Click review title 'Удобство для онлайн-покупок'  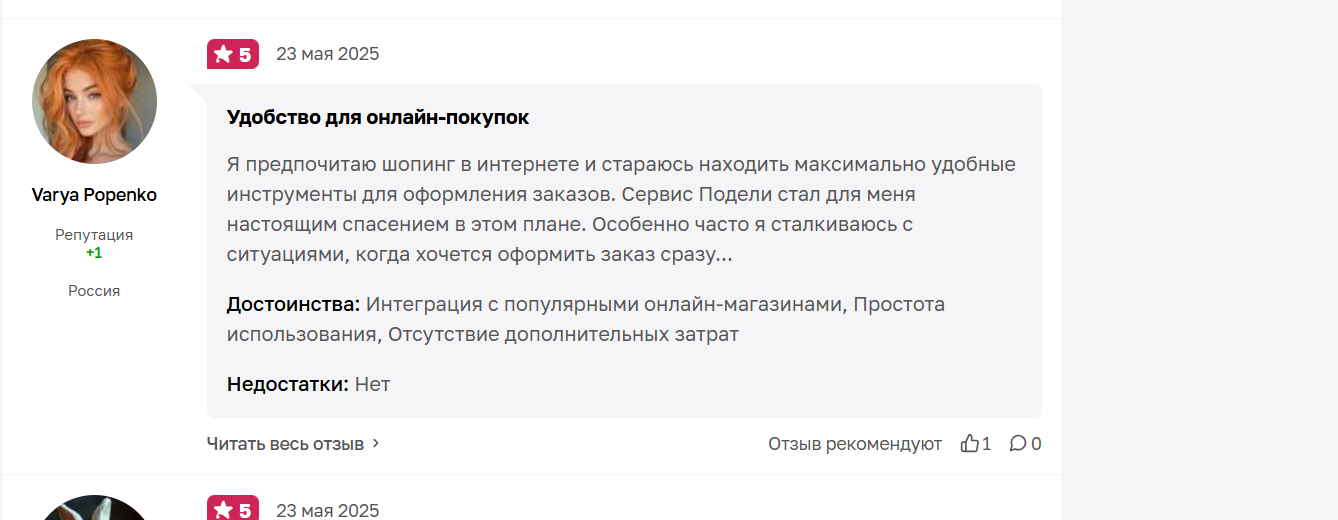pos(378,117)
